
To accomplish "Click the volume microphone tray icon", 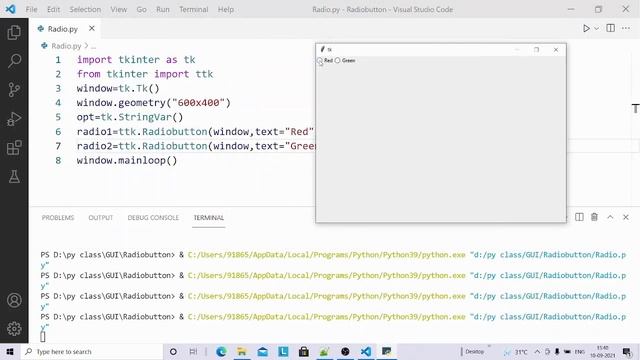I will [557, 351].
